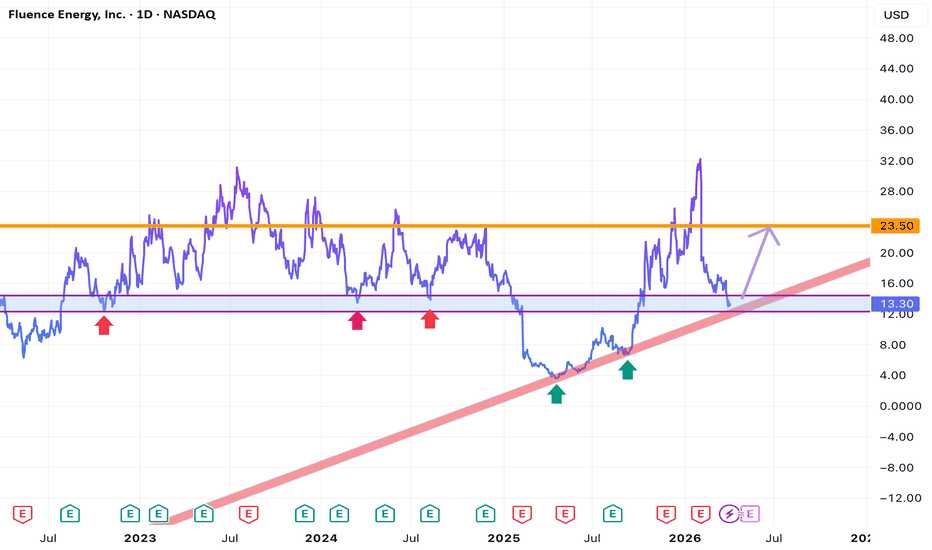The width and height of the screenshot is (932, 550).
Task: Open the green earnings marker just after 2024
Action: [x=339, y=514]
